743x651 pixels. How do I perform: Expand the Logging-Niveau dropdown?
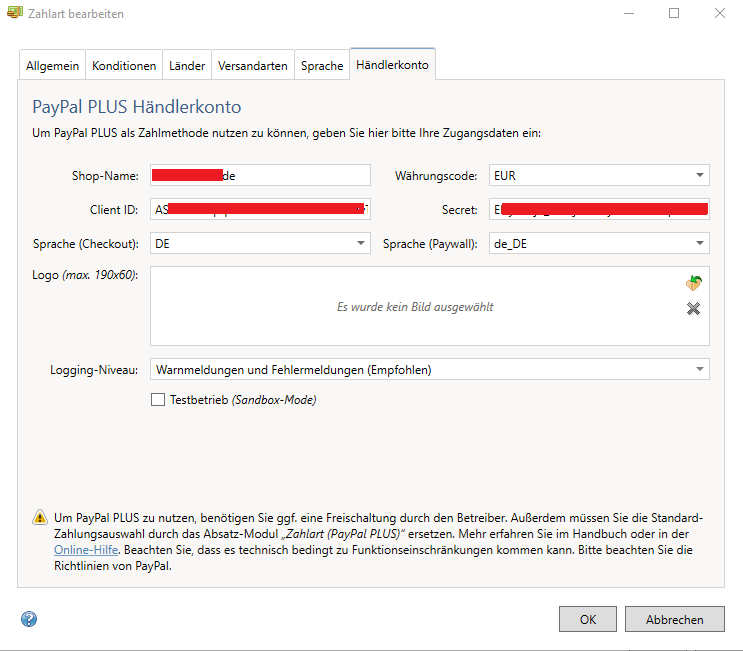(430, 370)
